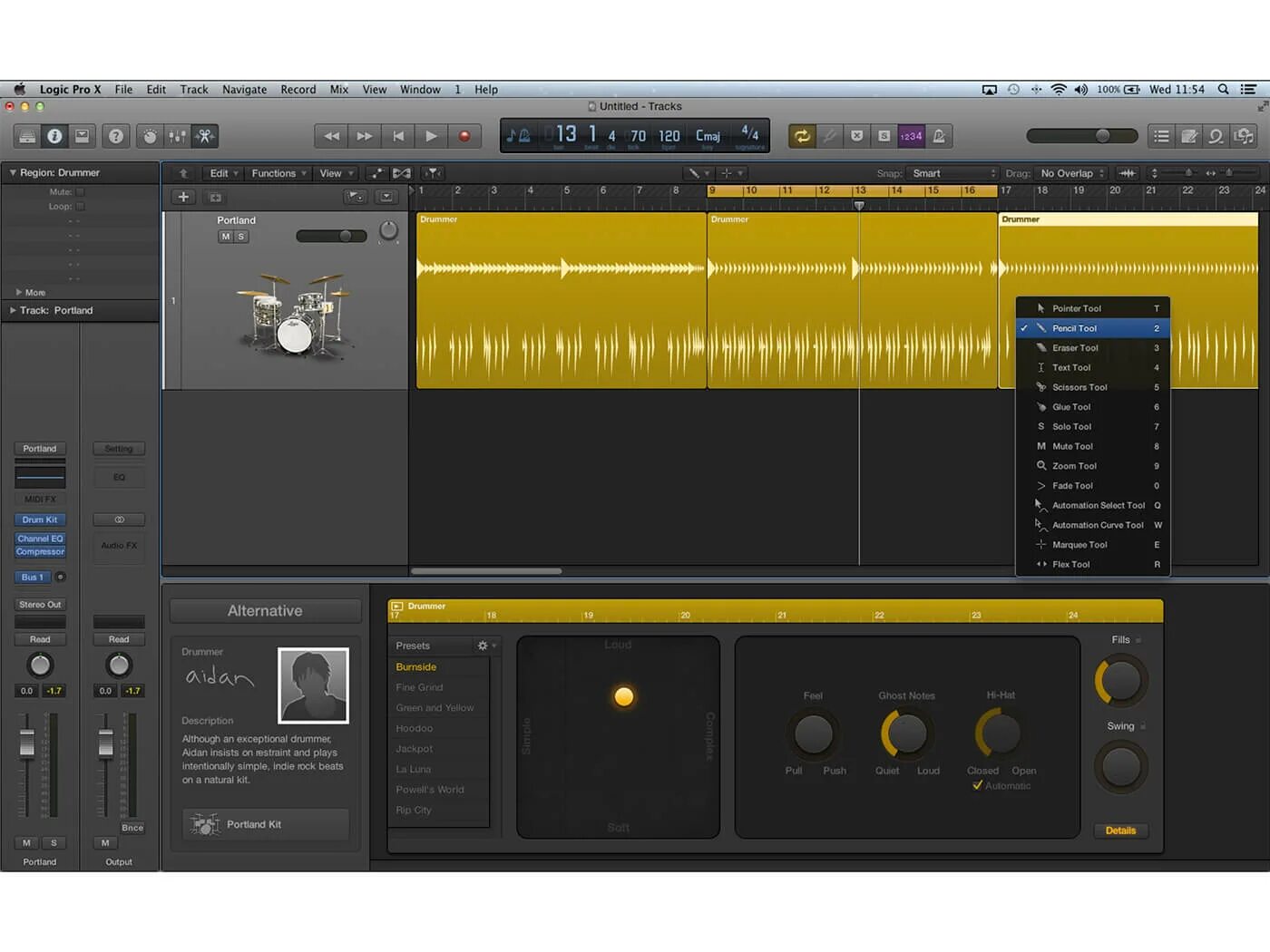Screen dimensions: 1270x952
Task: Click the Details button in Drummer editor
Action: point(1120,831)
